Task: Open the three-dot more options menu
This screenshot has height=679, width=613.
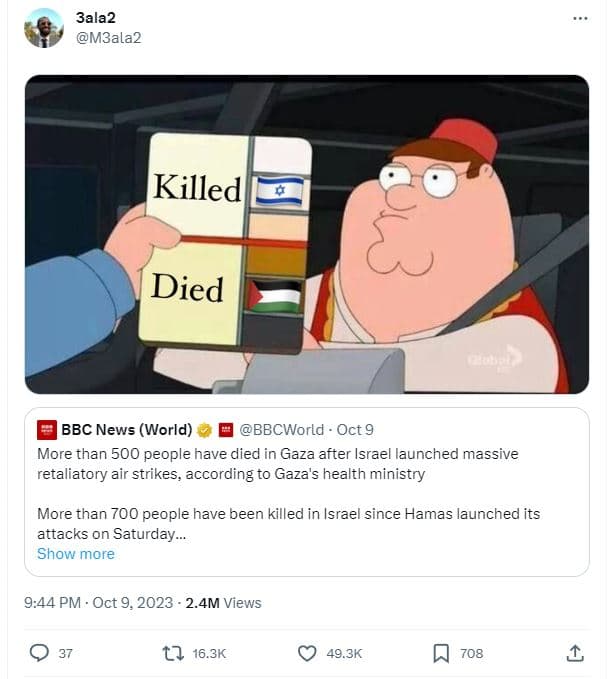Action: click(x=580, y=19)
